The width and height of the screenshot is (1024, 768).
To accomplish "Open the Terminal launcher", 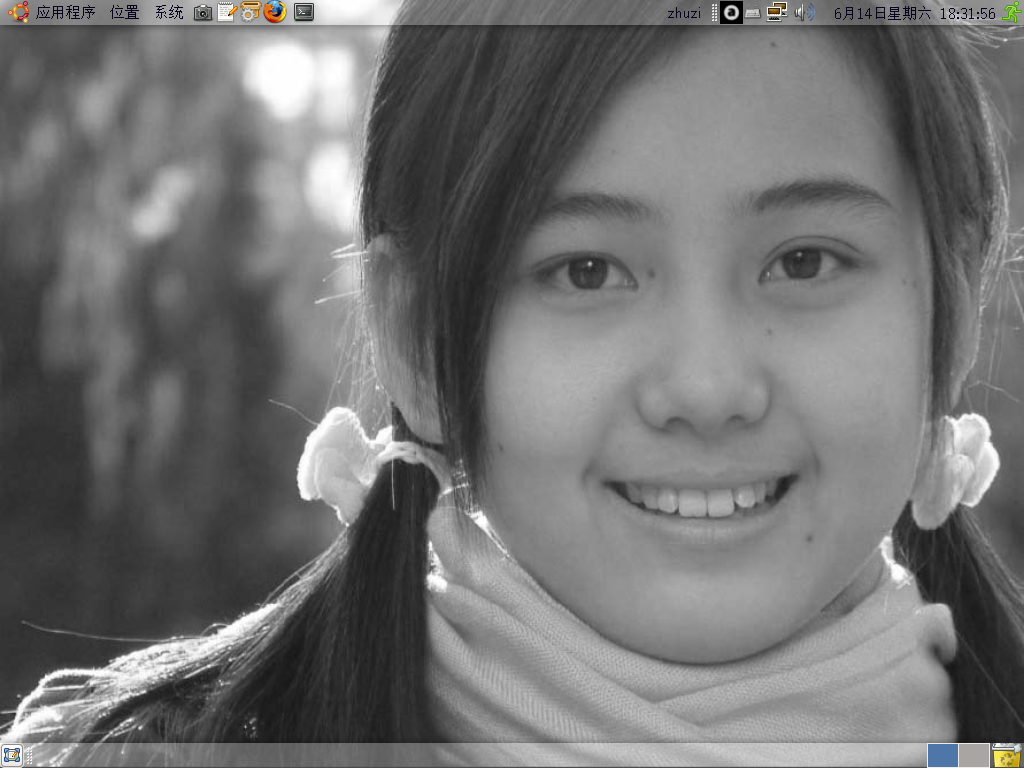I will (x=304, y=12).
